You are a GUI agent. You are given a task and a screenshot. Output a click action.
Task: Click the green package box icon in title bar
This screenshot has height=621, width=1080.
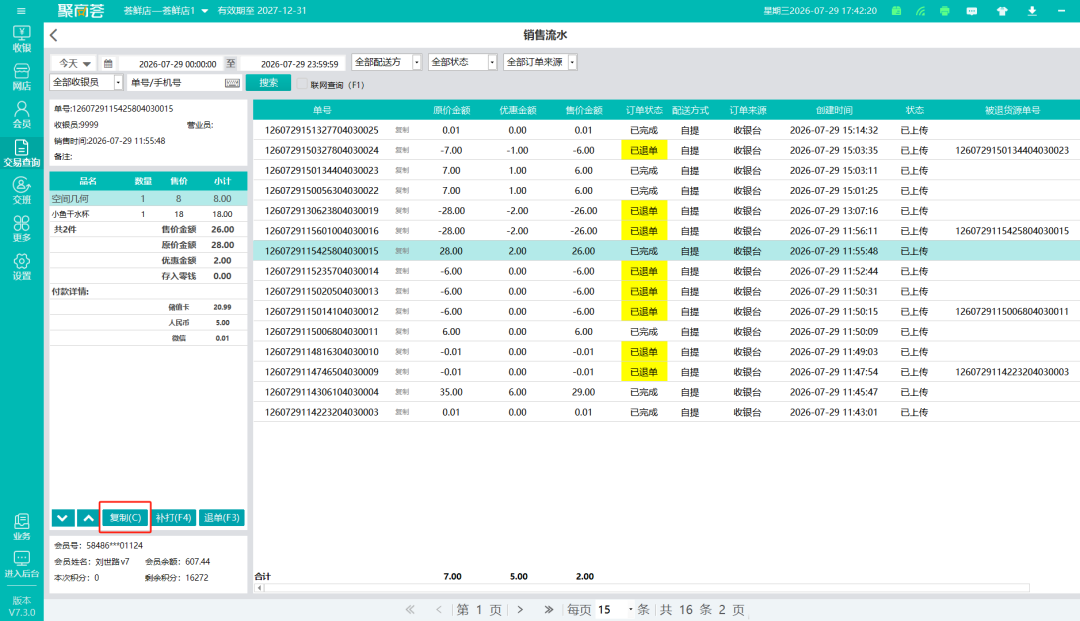[x=896, y=11]
